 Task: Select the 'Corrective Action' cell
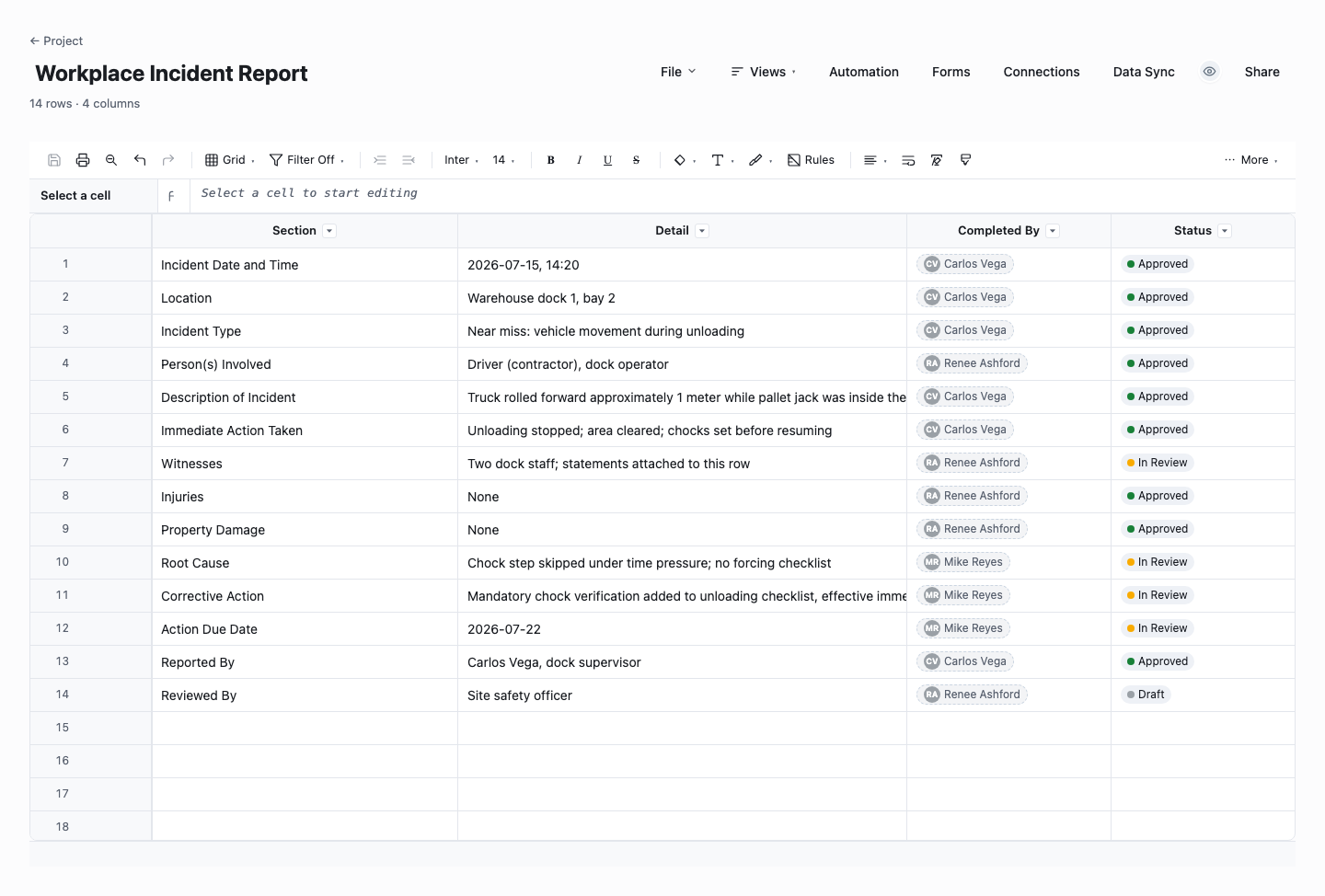tap(305, 596)
